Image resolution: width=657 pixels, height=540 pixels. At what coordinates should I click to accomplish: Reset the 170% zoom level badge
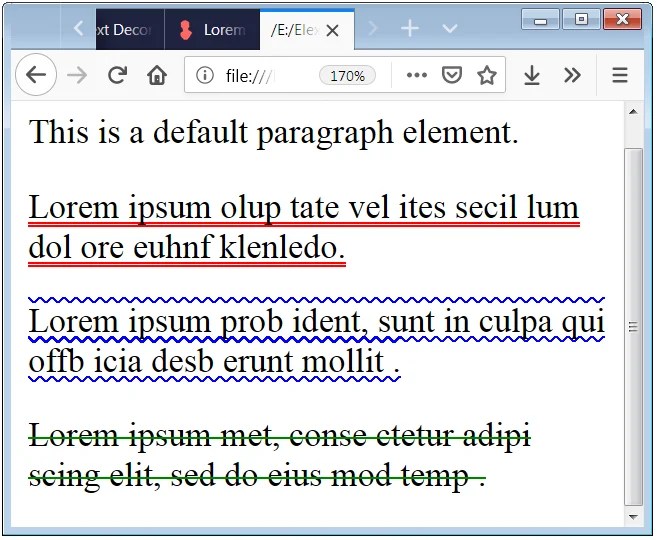pyautogui.click(x=347, y=76)
